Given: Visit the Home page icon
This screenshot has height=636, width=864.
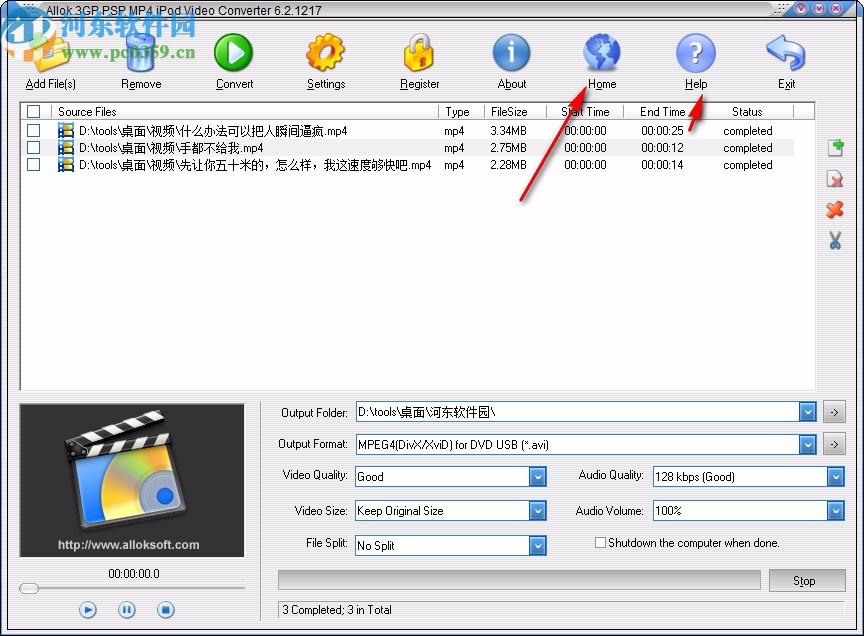Looking at the screenshot, I should tap(601, 52).
